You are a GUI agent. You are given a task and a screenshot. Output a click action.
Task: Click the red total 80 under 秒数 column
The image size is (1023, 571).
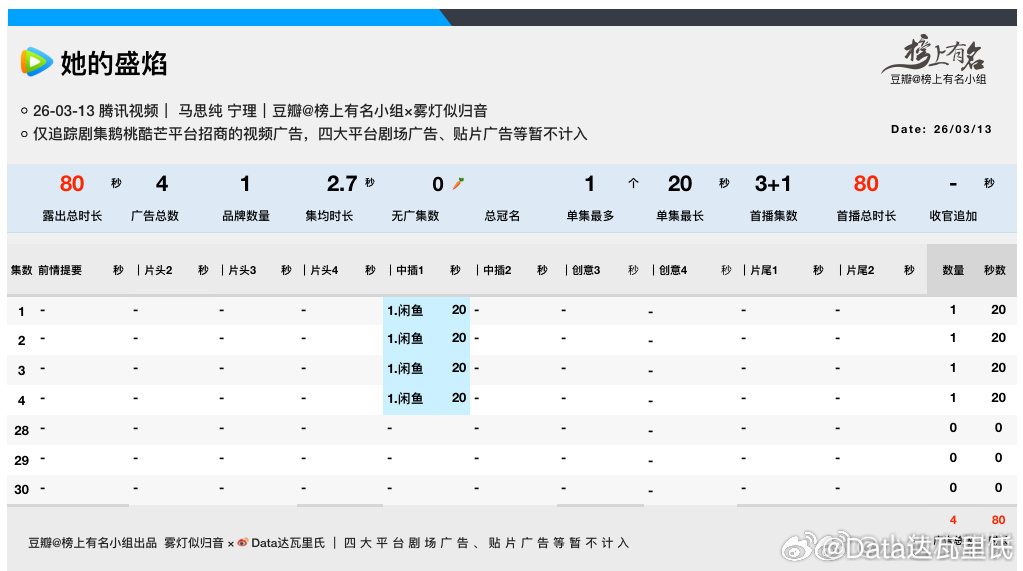click(x=998, y=520)
